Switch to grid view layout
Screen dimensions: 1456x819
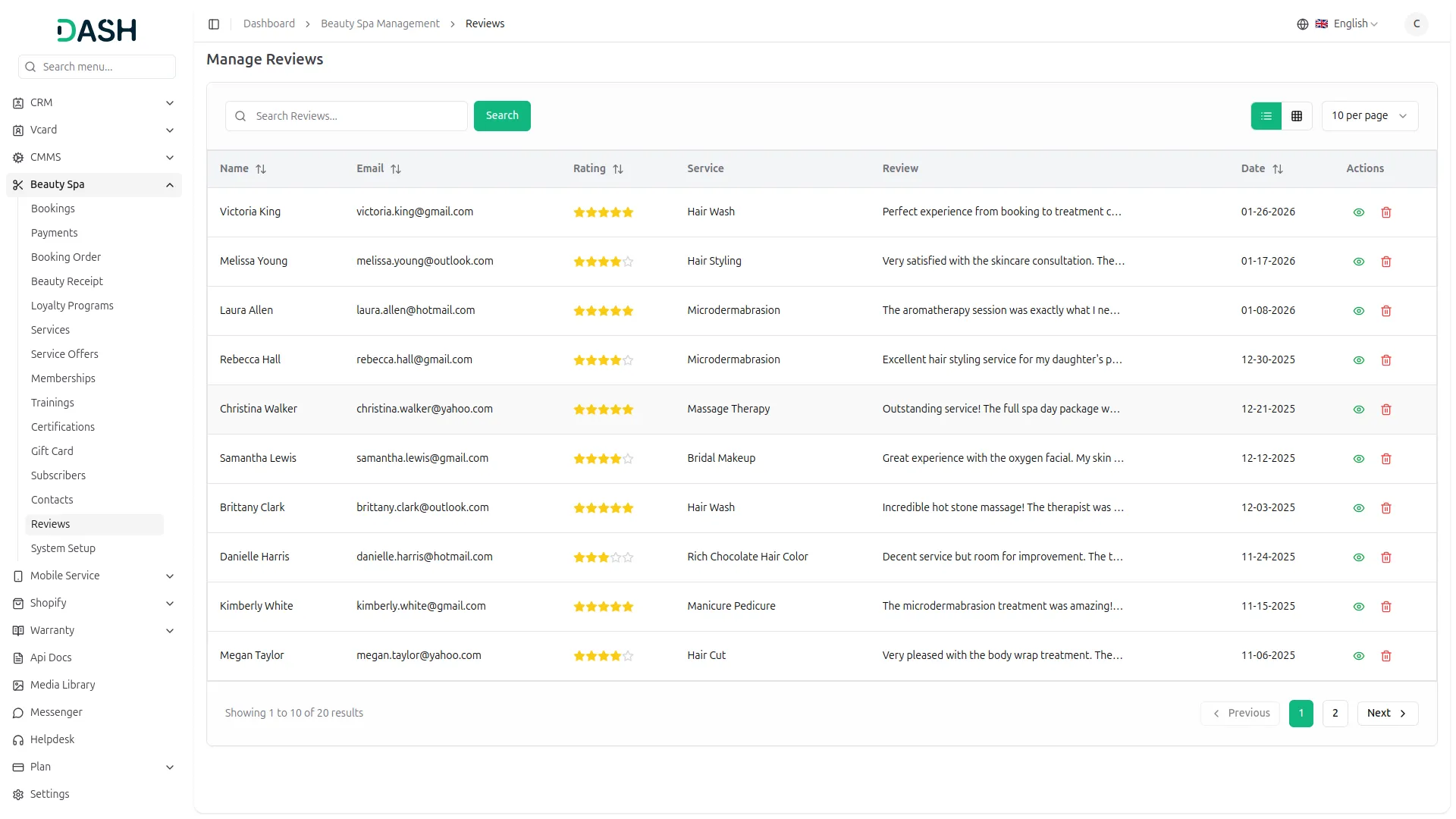point(1297,116)
